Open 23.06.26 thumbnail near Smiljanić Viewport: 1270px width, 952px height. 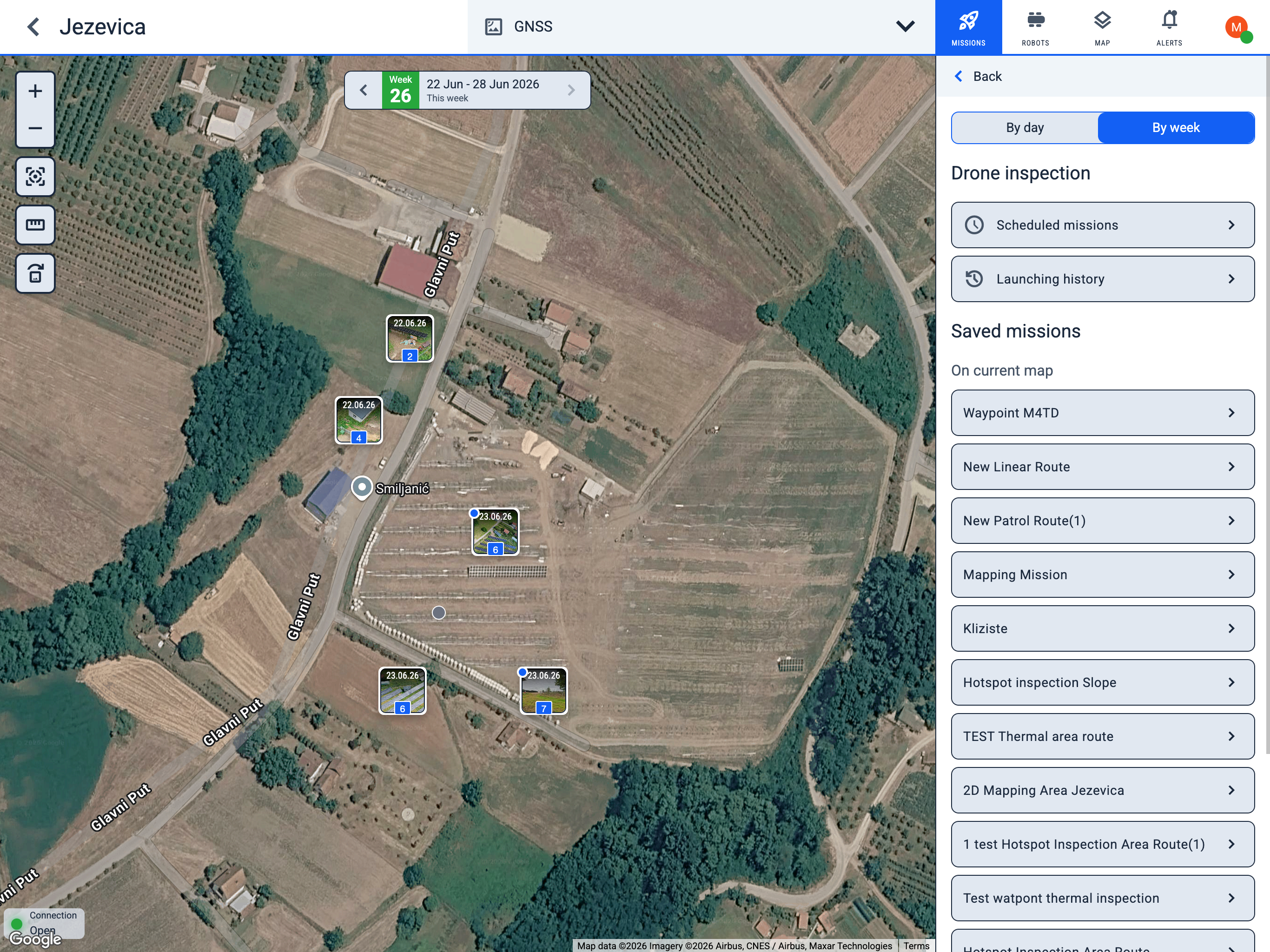tap(495, 532)
